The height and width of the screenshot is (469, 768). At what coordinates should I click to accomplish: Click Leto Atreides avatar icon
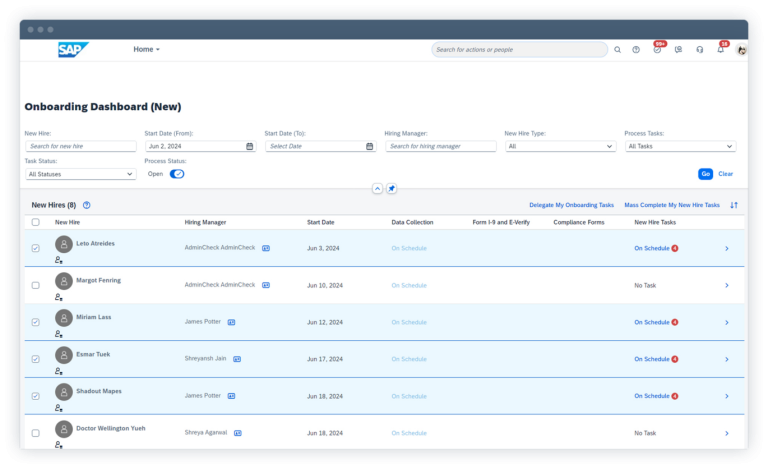(x=64, y=244)
